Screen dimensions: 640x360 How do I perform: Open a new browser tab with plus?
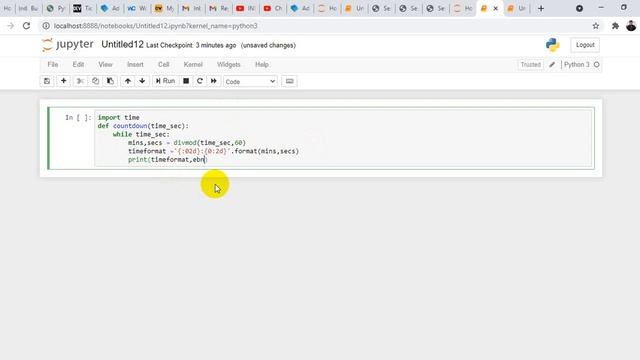pos(541,8)
